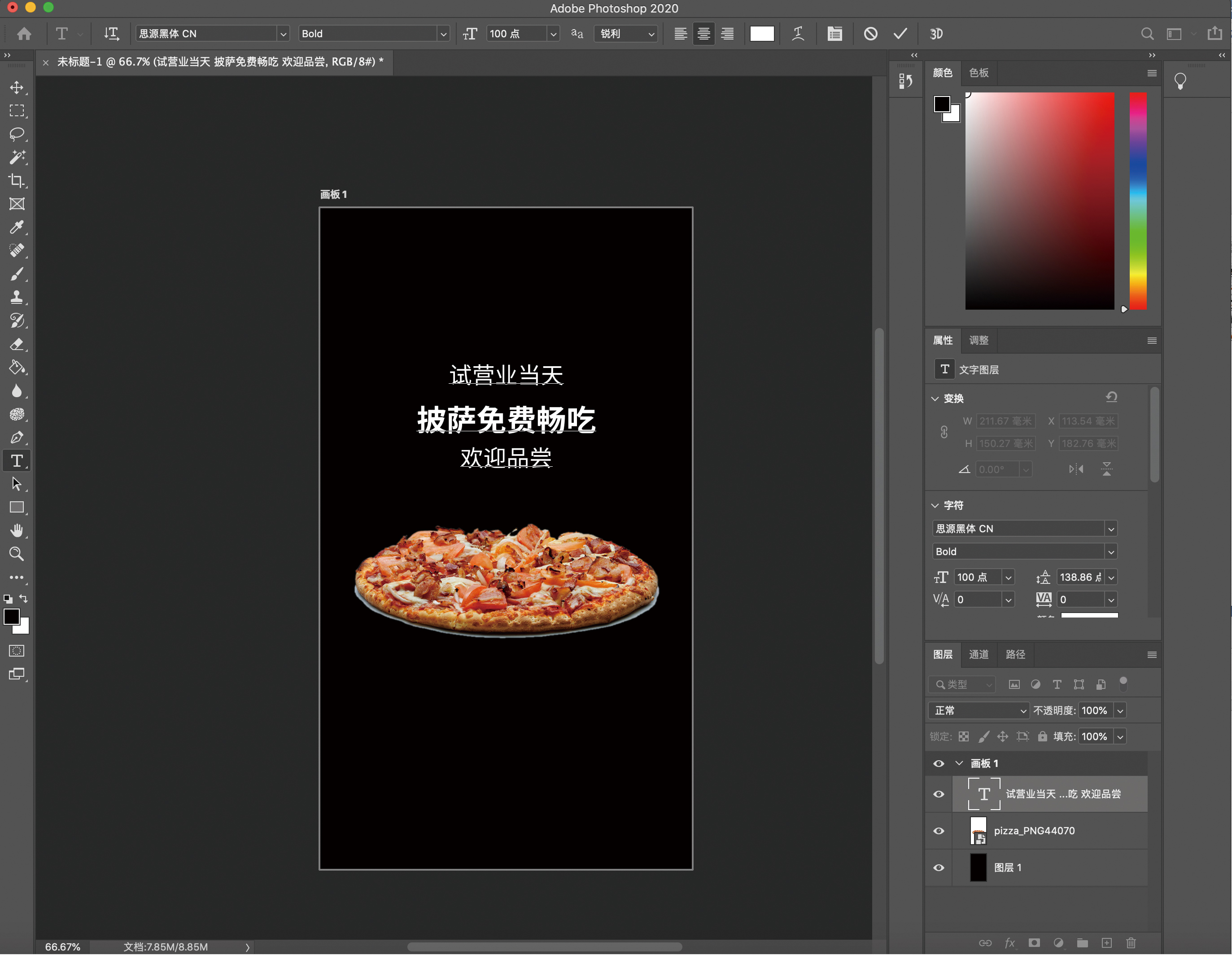1232x955 pixels.
Task: Select the Horizontal Type tool
Action: coord(17,460)
